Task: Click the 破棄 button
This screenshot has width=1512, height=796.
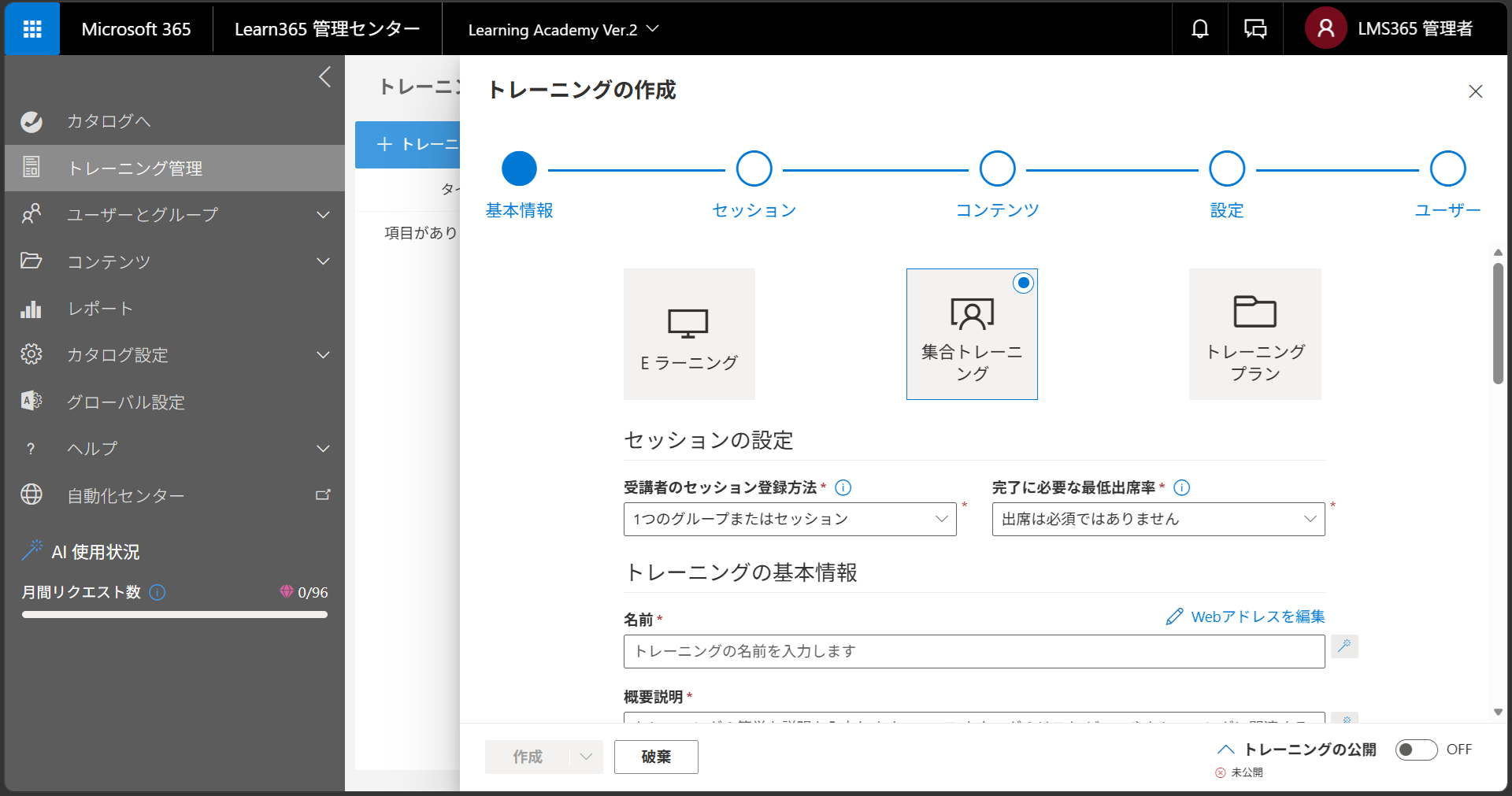Action: [656, 757]
